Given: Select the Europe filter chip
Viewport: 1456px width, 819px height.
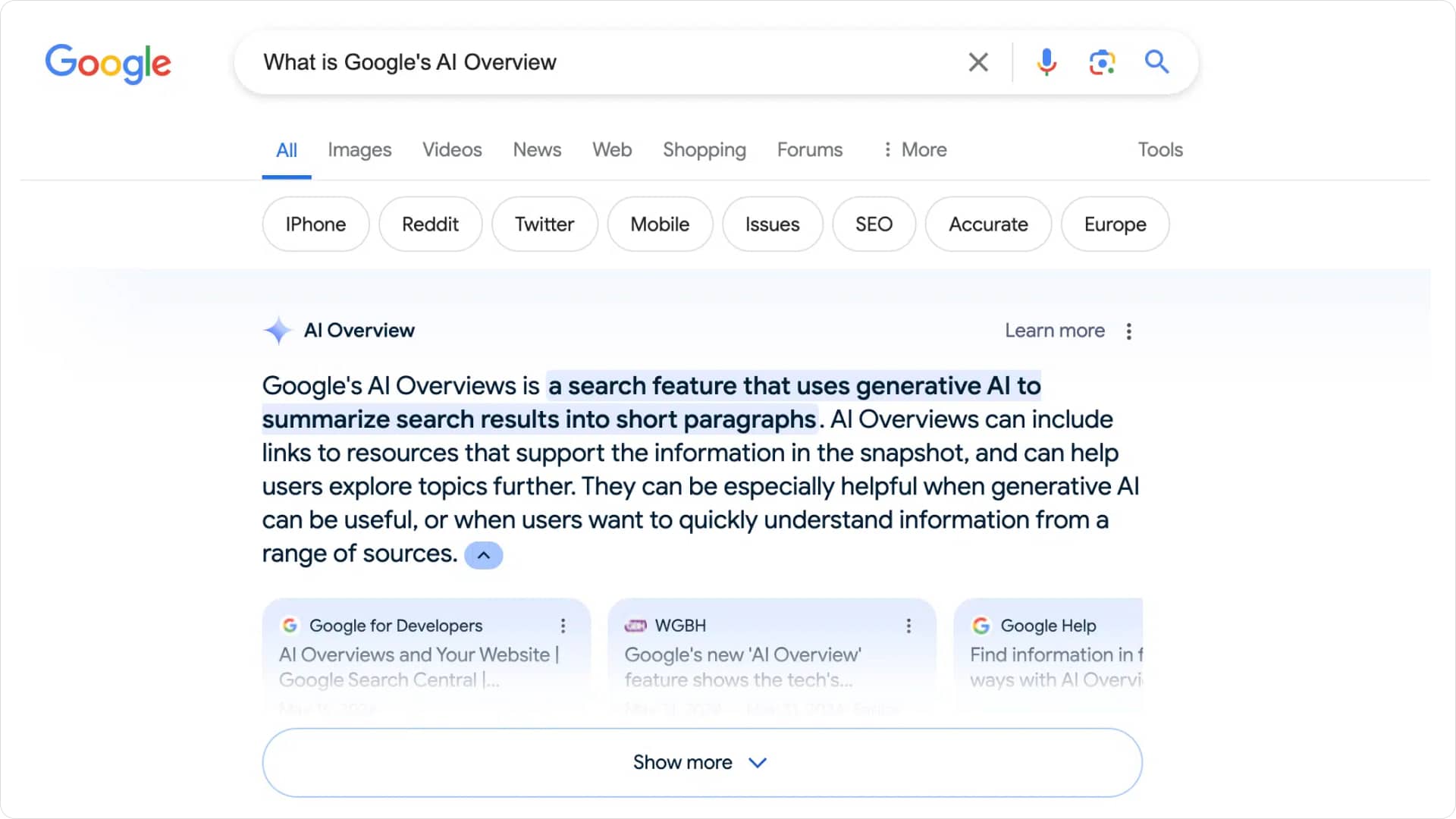Looking at the screenshot, I should tap(1115, 224).
